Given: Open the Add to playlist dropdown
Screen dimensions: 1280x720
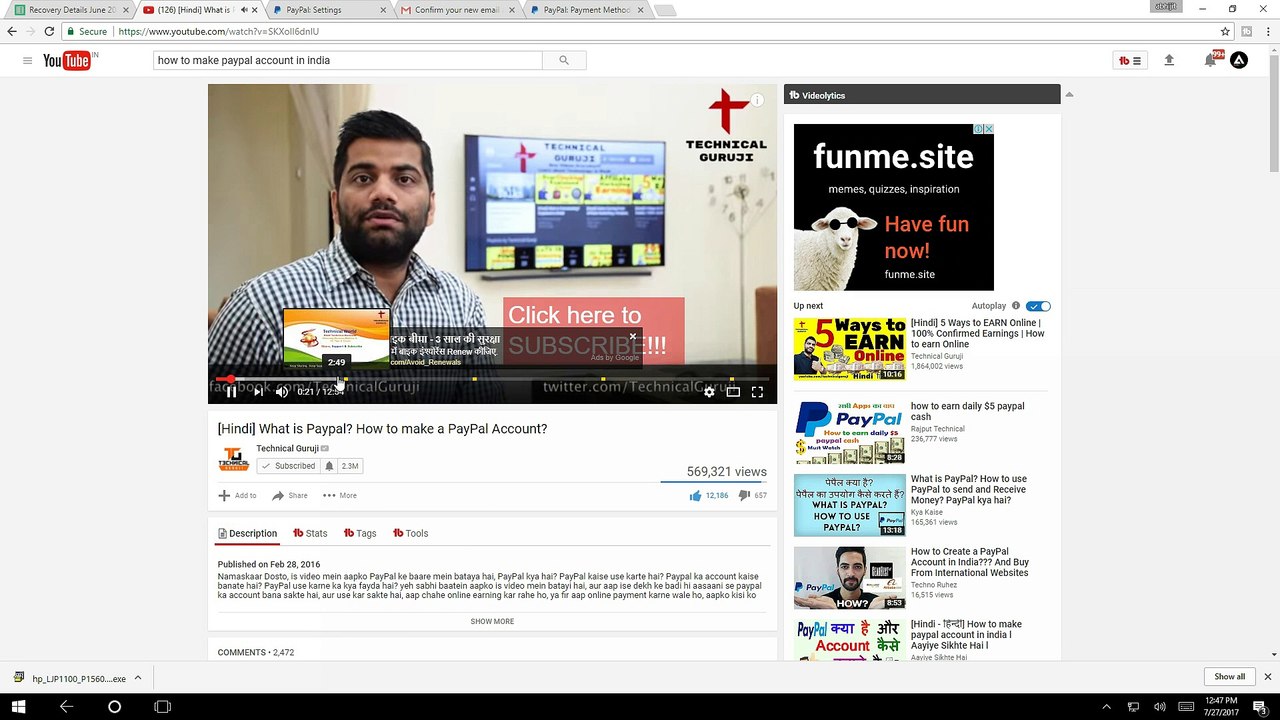Looking at the screenshot, I should click(238, 495).
